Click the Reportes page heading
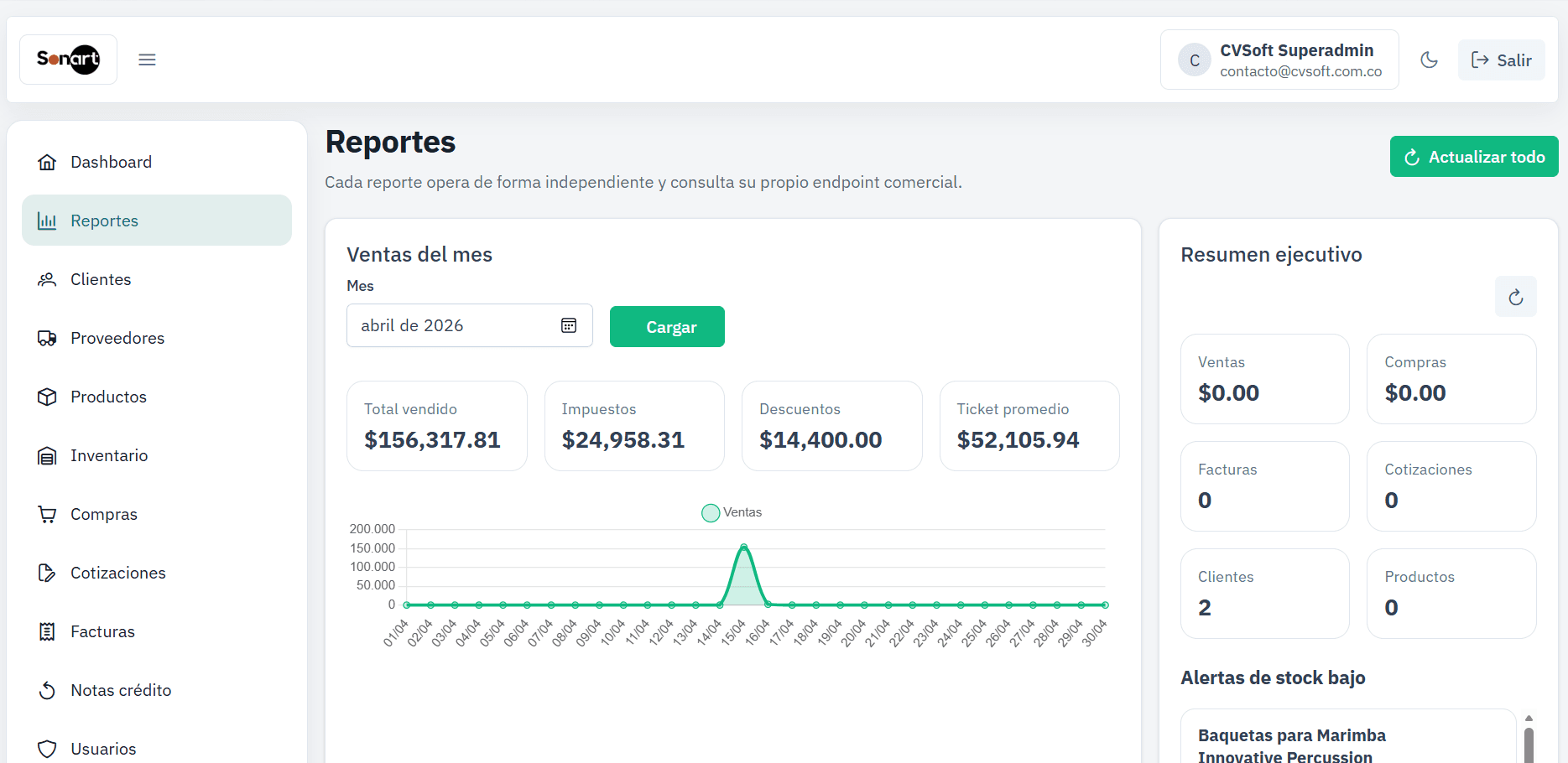 (390, 142)
